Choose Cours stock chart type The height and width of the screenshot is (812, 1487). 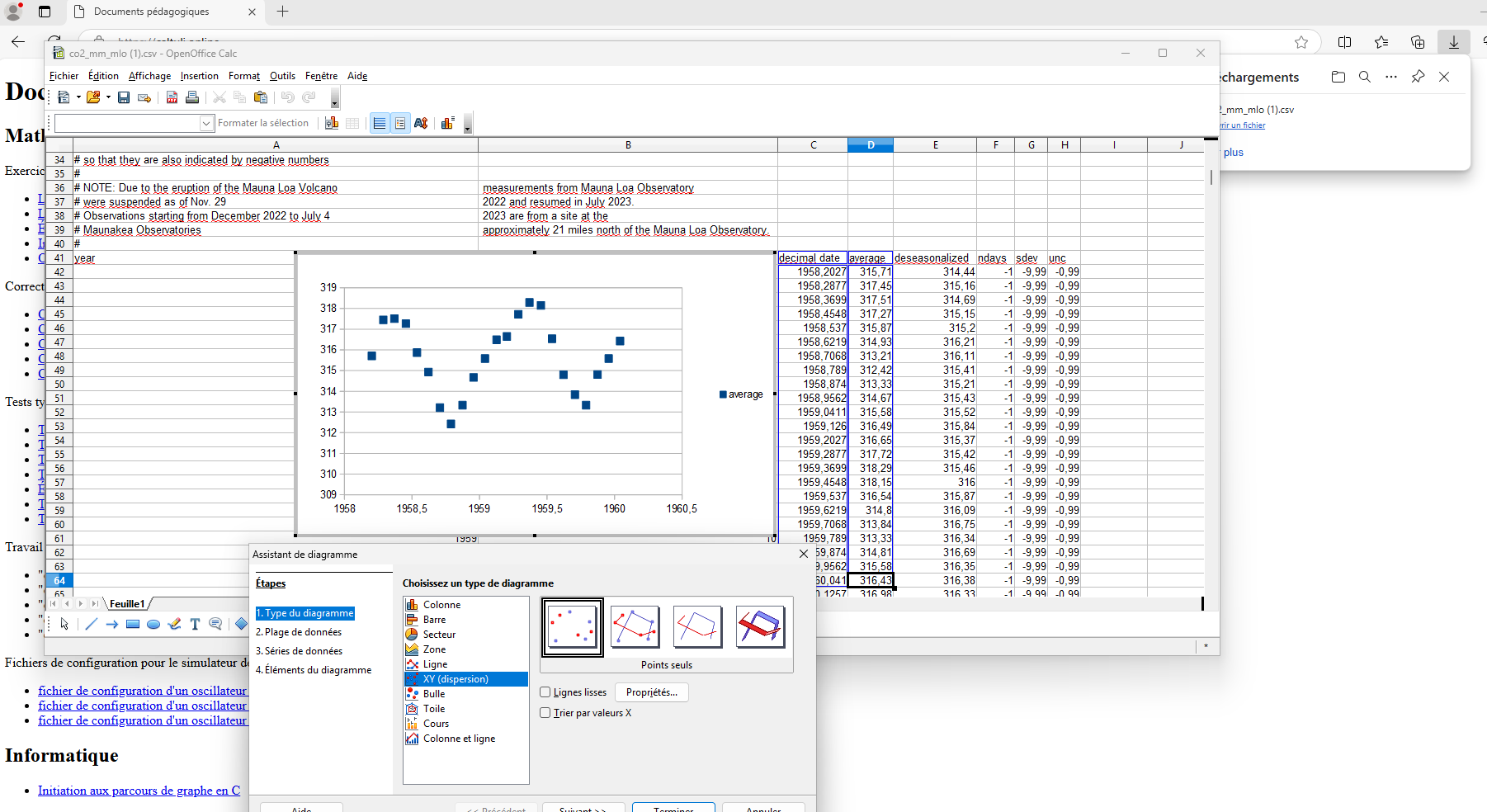[436, 724]
